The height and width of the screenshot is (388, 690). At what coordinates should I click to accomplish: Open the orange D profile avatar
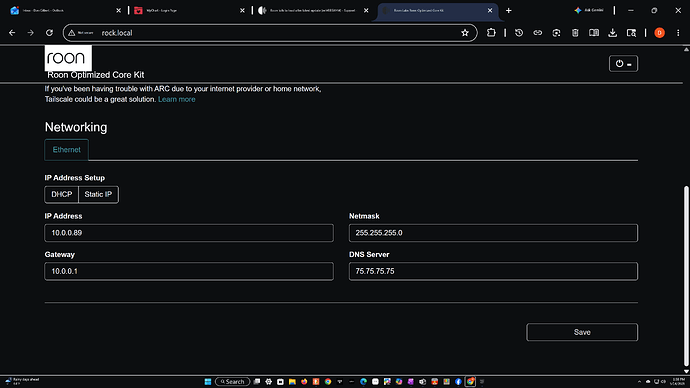point(659,33)
